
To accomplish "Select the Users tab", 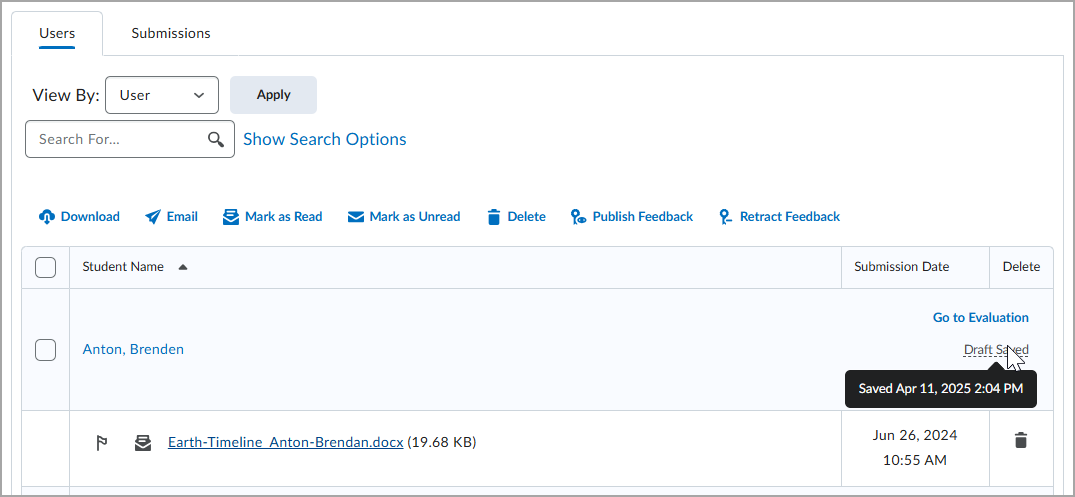I will point(57,33).
